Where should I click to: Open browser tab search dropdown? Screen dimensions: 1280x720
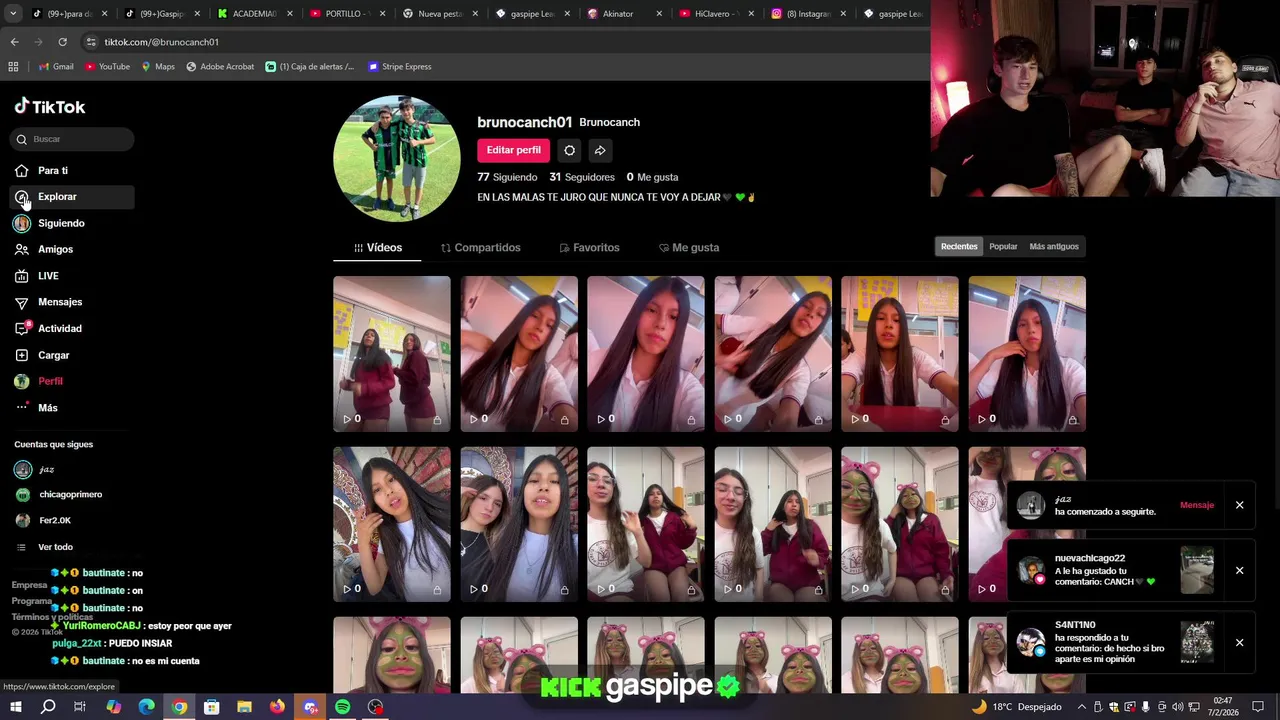[x=13, y=14]
